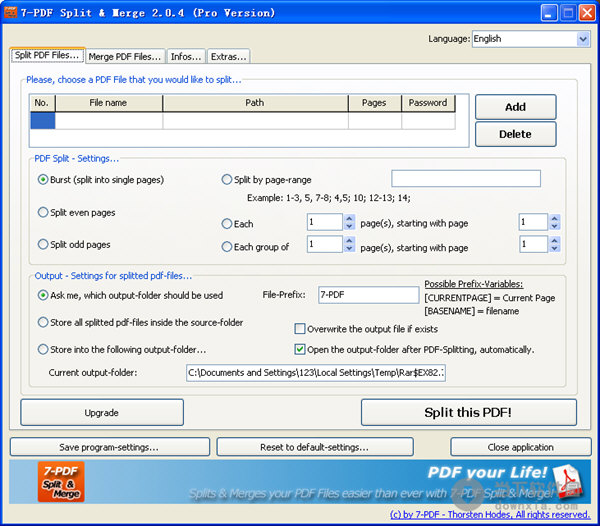
Task: Click the Add button
Action: pyautogui.click(x=515, y=107)
